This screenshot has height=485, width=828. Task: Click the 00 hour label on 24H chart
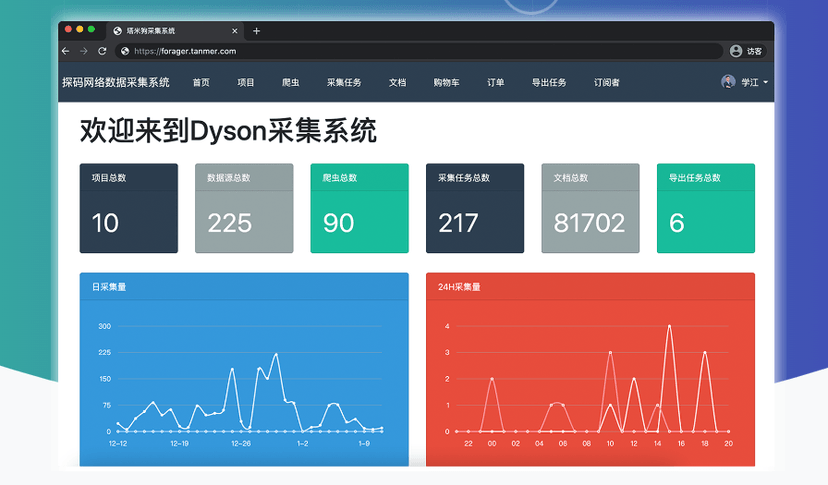(492, 444)
